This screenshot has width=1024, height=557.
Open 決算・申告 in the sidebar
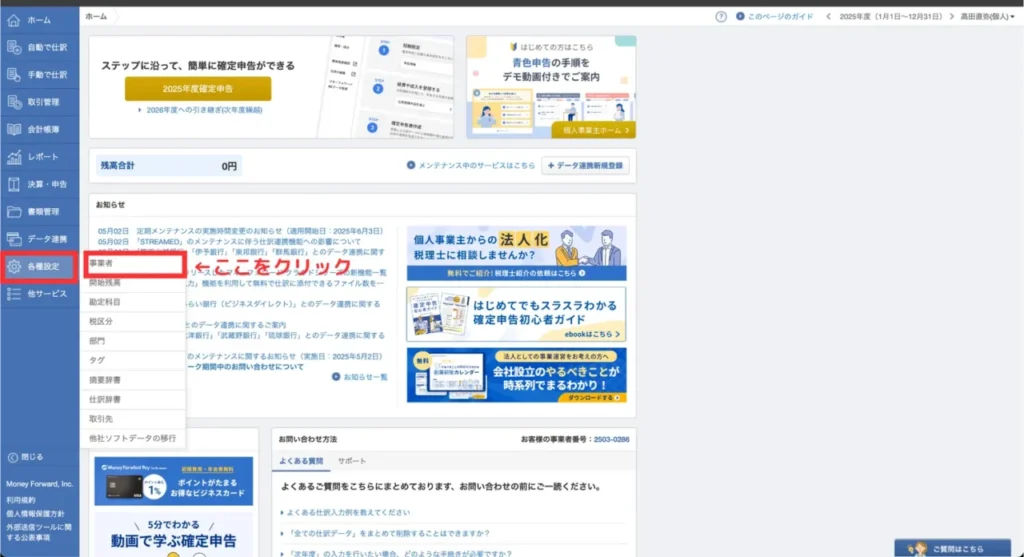click(x=39, y=184)
